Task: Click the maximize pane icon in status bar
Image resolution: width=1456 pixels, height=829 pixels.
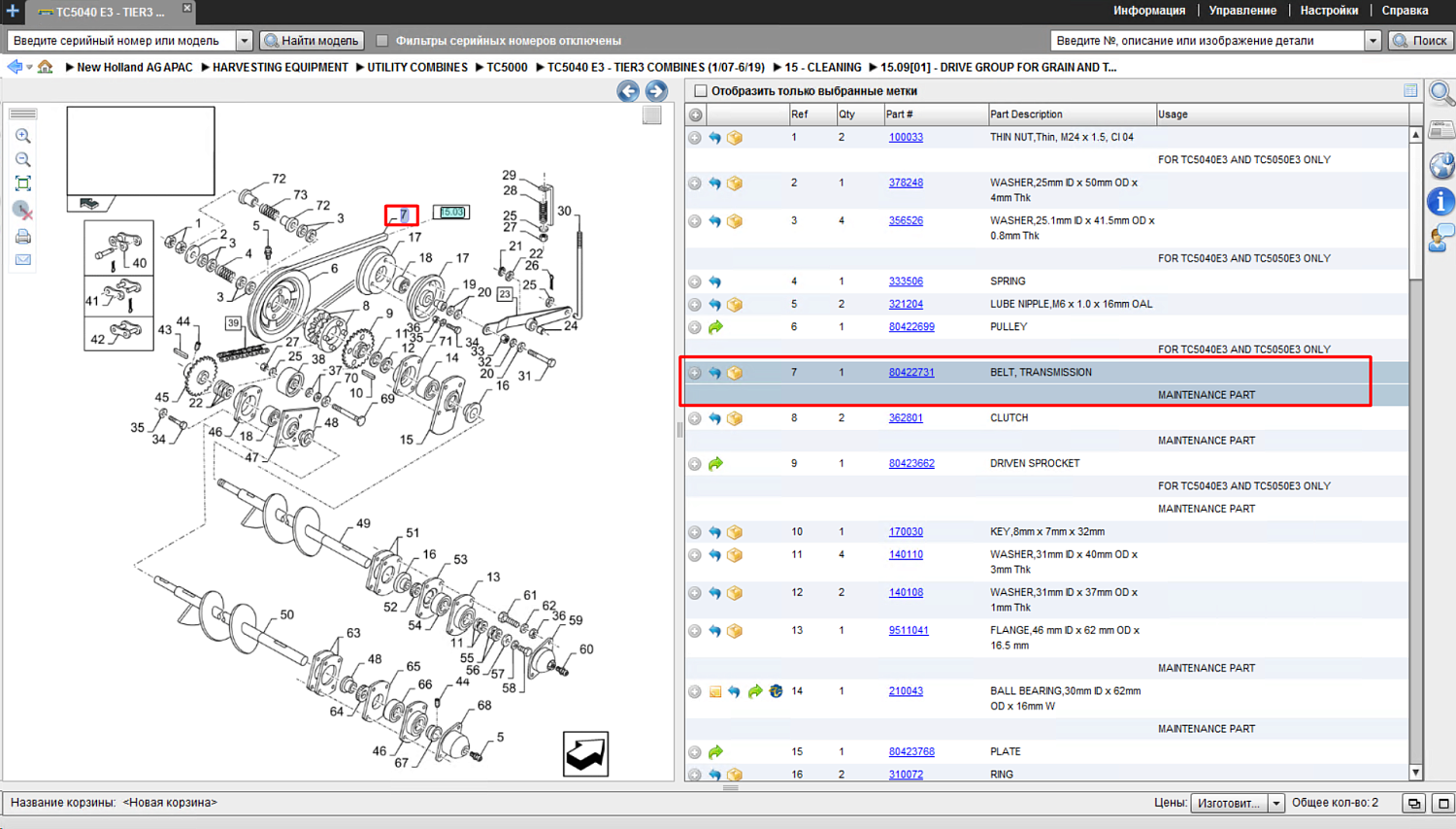Action: point(1442,803)
